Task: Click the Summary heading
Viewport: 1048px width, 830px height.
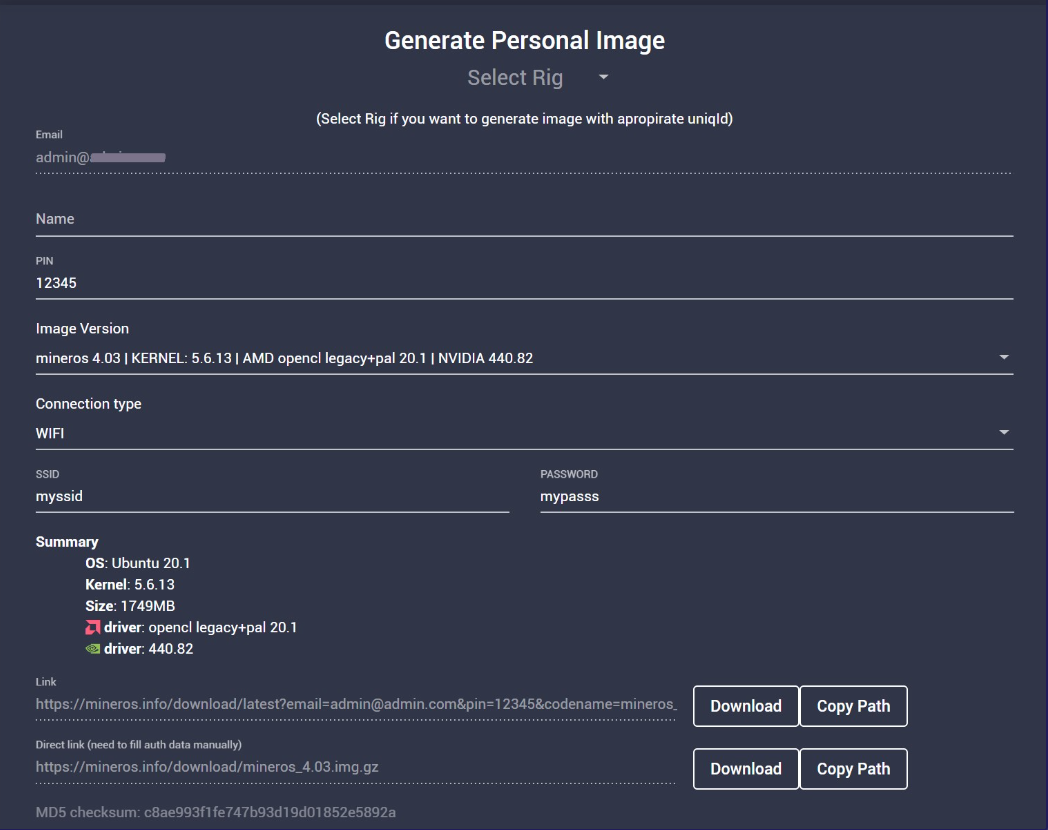Action: click(x=67, y=542)
